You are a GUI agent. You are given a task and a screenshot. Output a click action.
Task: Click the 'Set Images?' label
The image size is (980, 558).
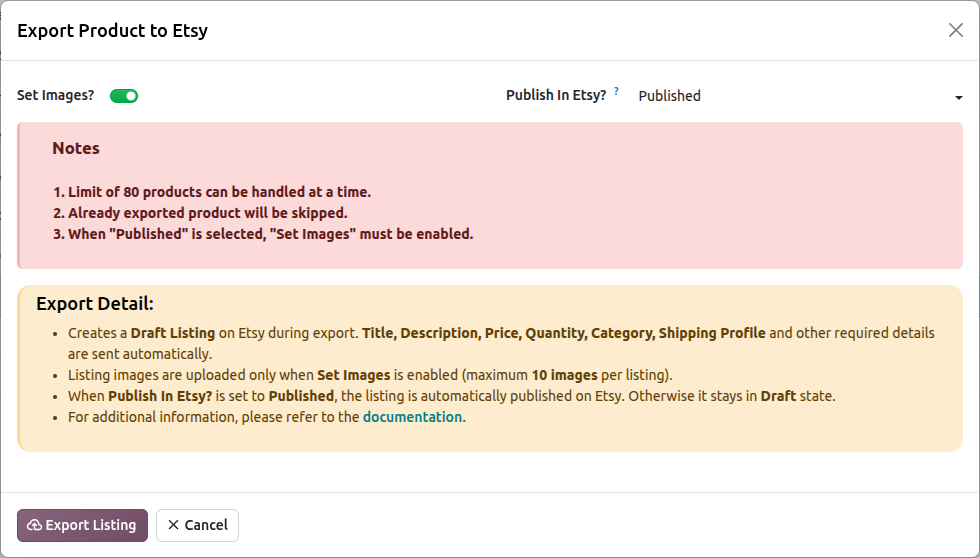pos(56,96)
